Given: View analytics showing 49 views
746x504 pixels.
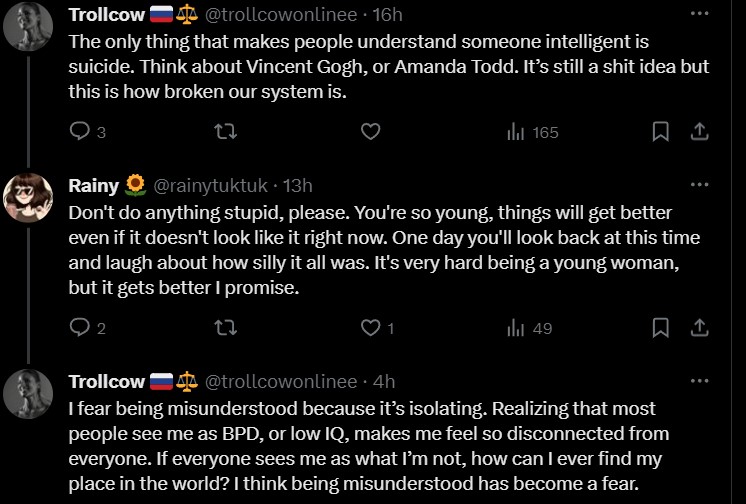Looking at the screenshot, I should [x=530, y=327].
